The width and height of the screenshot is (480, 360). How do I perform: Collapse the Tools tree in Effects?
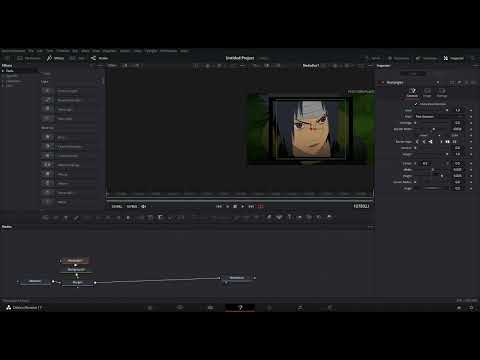pyautogui.click(x=3, y=71)
